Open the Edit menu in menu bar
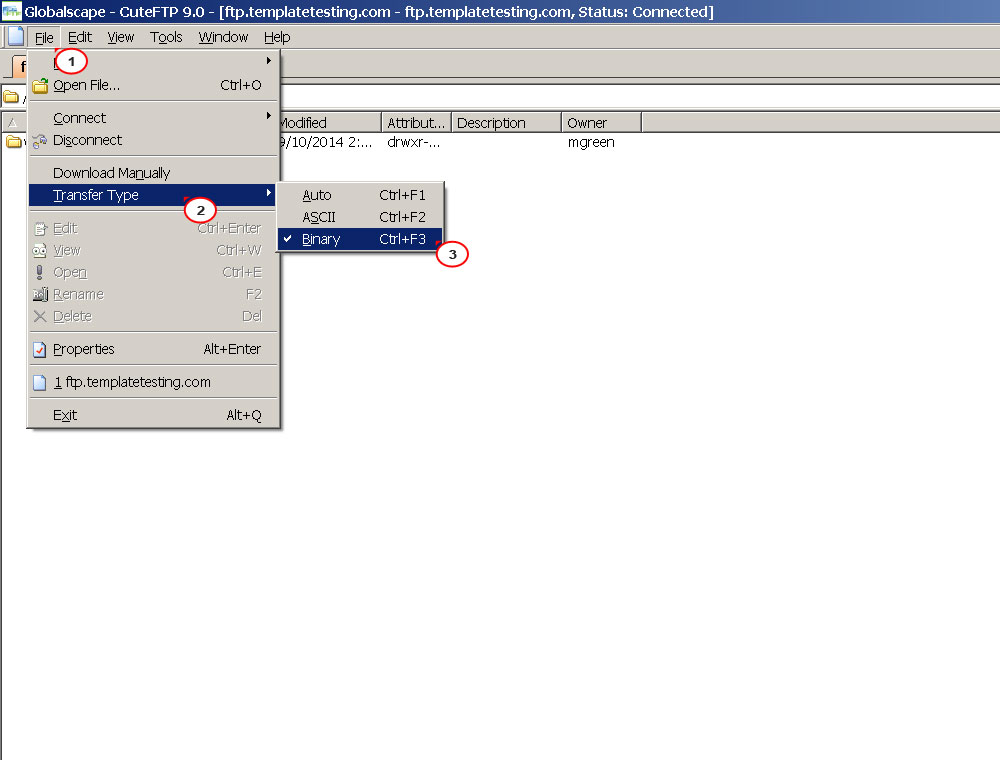Image resolution: width=1000 pixels, height=760 pixels. tap(80, 38)
